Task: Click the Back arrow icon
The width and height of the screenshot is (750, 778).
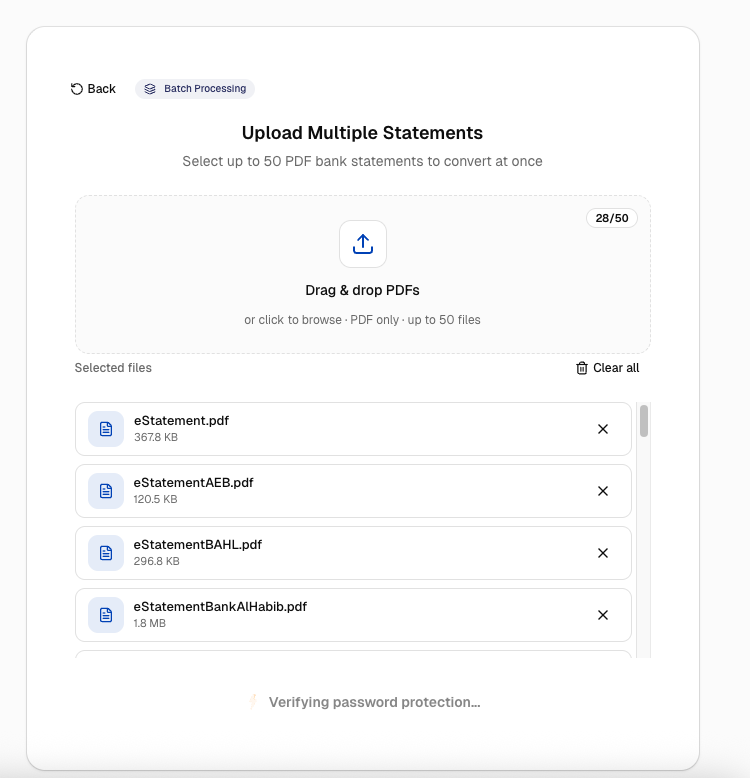Action: (x=76, y=89)
